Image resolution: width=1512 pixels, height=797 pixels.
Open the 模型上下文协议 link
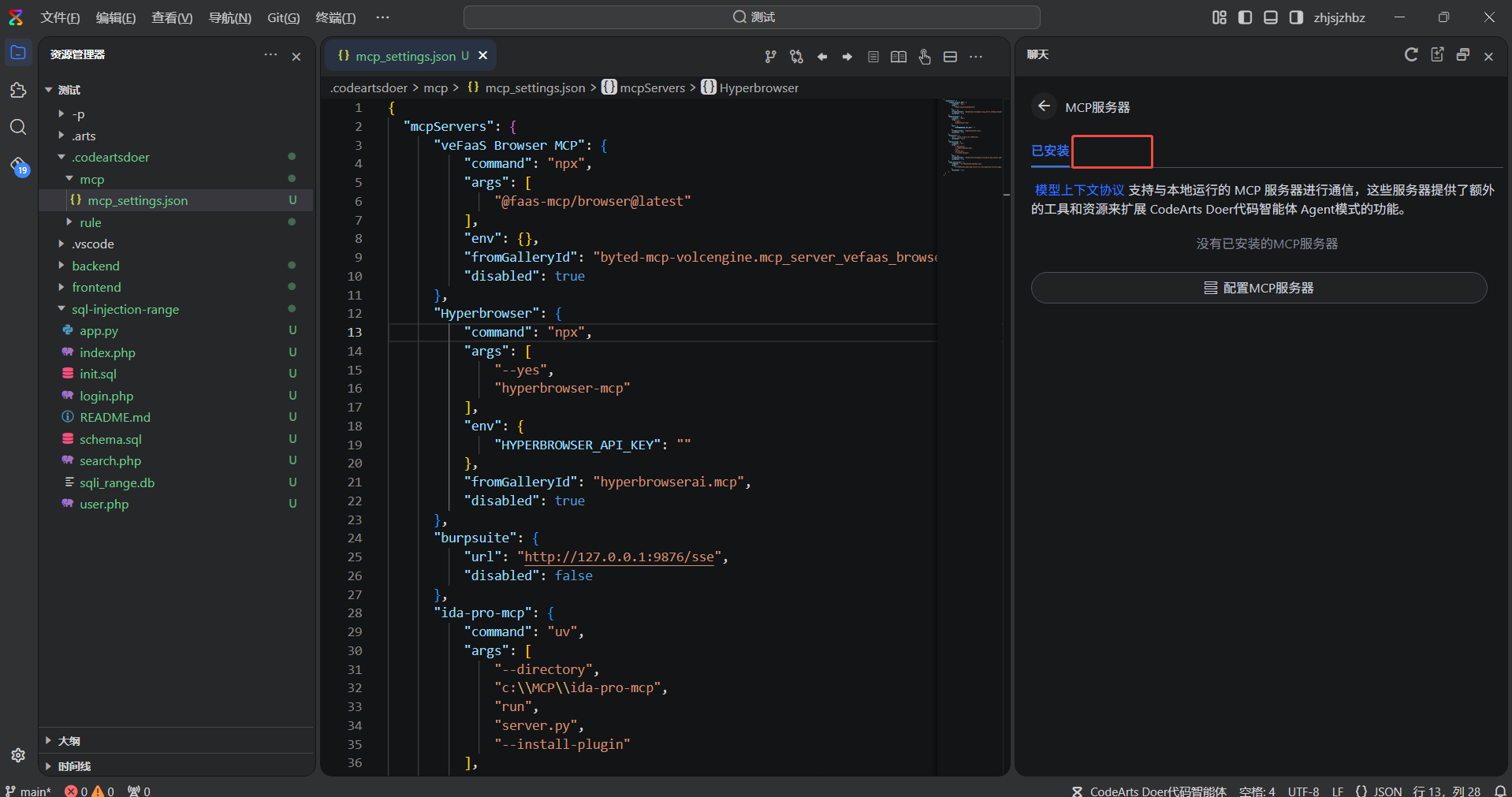pos(1079,190)
